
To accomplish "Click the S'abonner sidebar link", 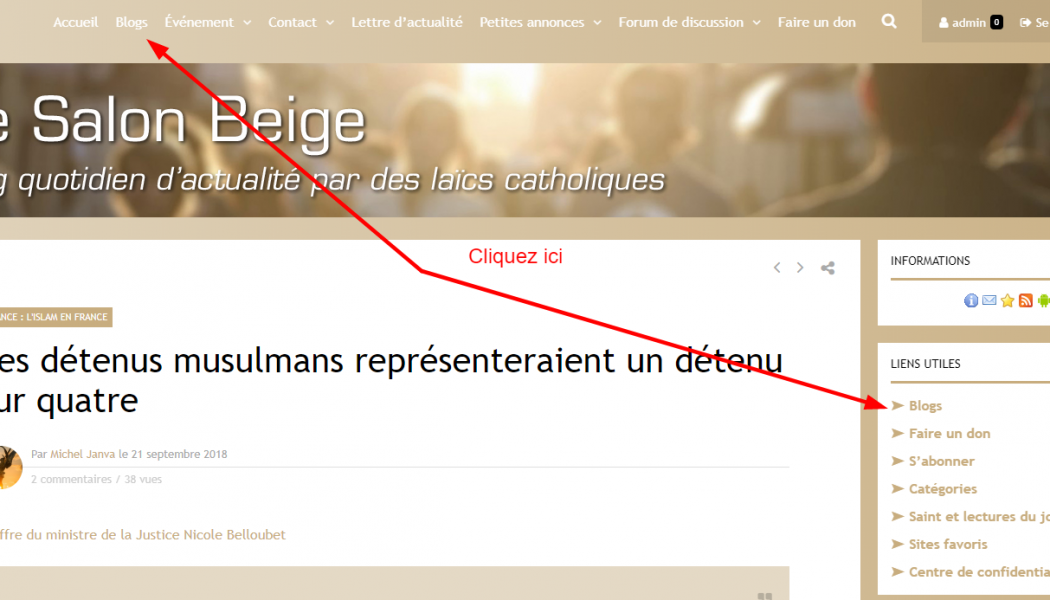I will coord(941,461).
